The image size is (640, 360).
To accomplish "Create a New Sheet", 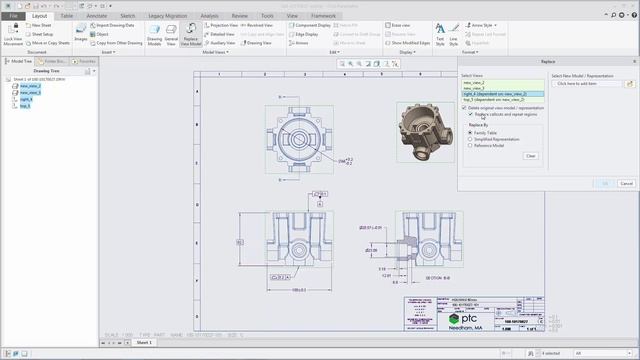I will [x=38, y=25].
